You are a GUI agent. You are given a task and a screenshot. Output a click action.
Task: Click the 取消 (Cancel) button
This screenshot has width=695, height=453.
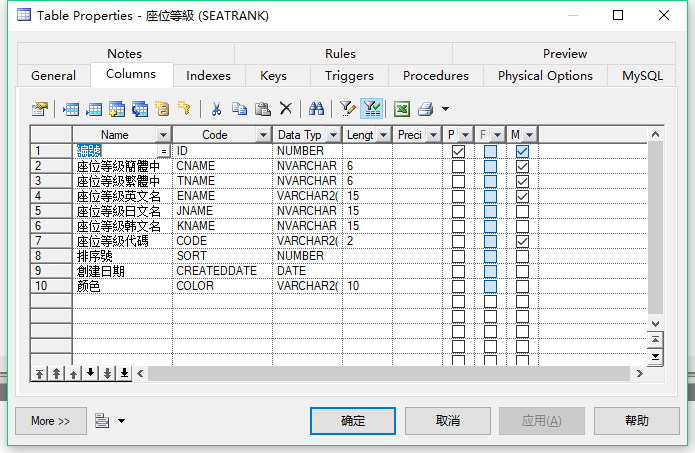(448, 421)
